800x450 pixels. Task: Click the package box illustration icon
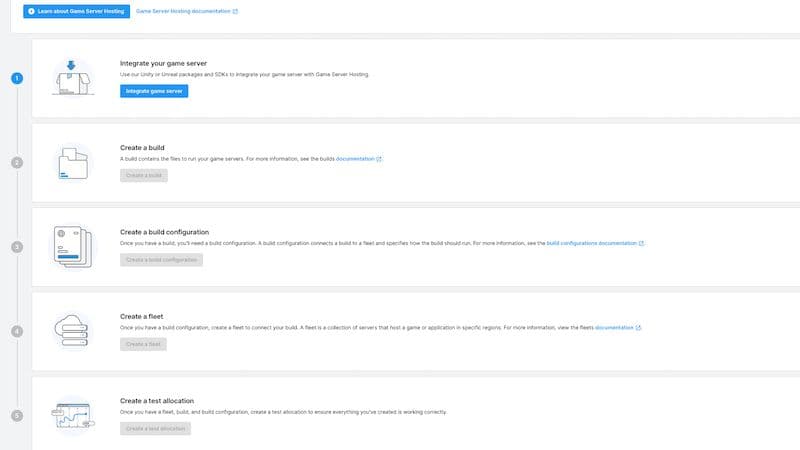click(x=73, y=78)
